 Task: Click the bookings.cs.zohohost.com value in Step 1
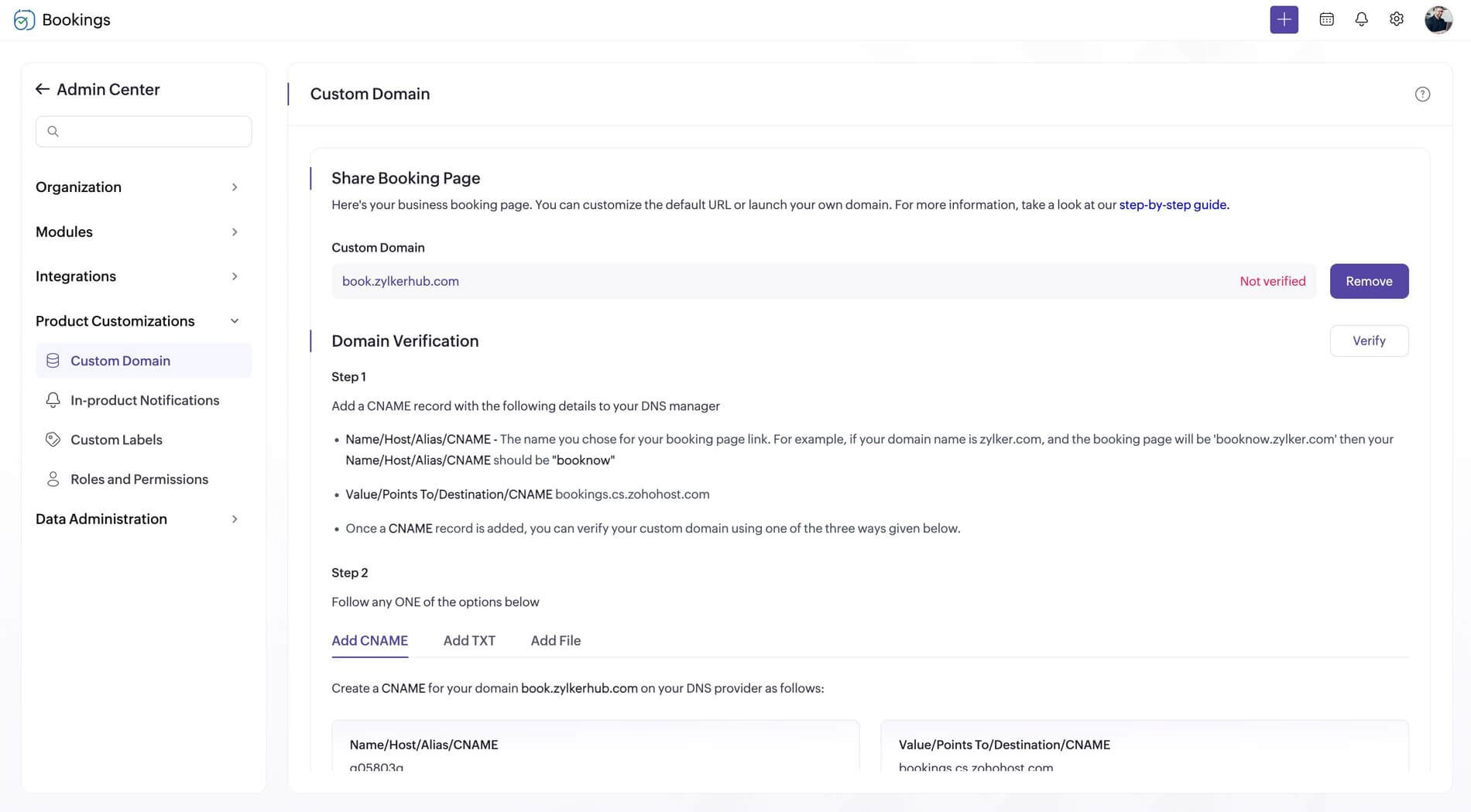tap(632, 495)
